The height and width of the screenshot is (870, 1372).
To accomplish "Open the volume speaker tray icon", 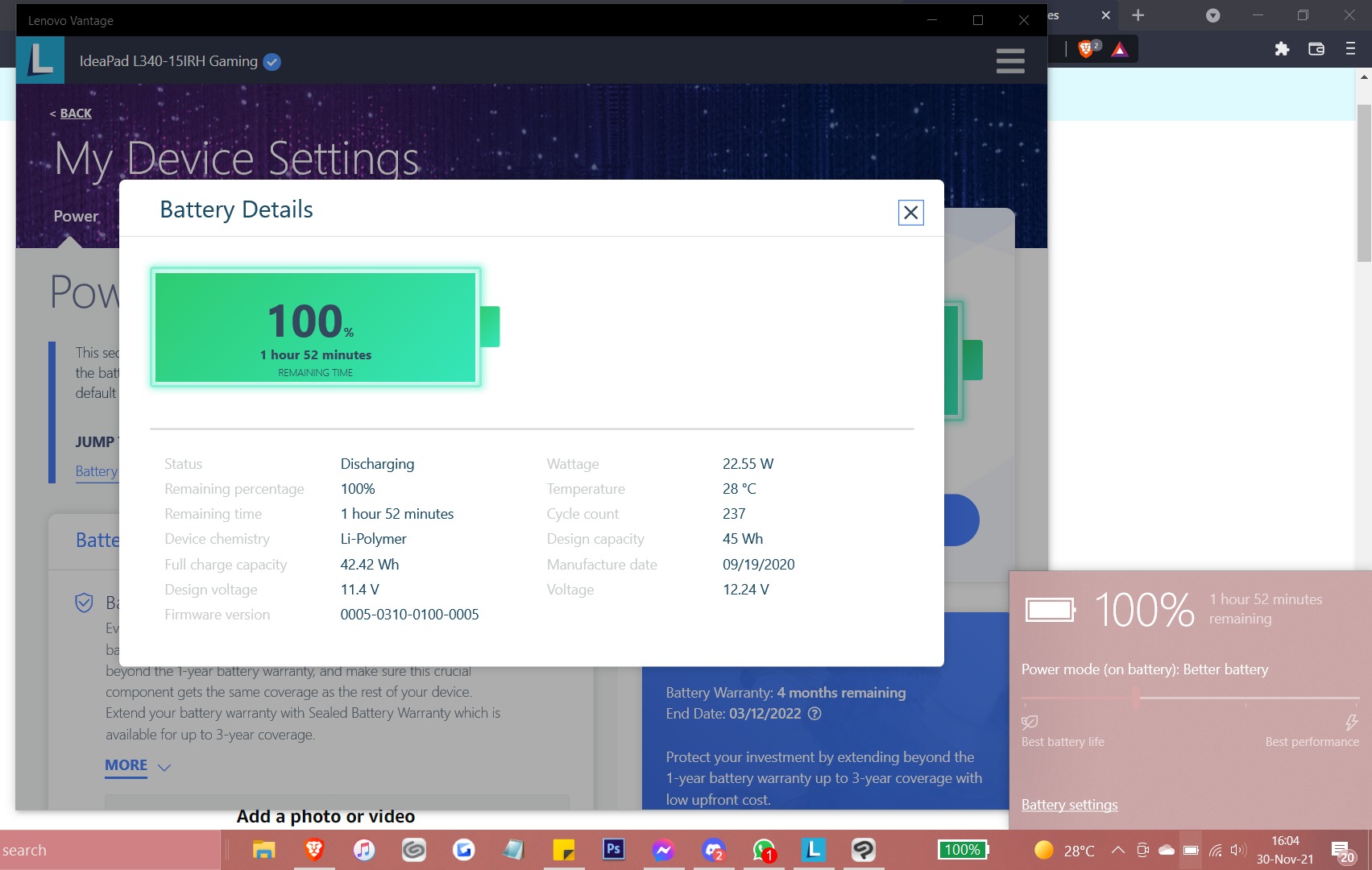I will pyautogui.click(x=1238, y=850).
